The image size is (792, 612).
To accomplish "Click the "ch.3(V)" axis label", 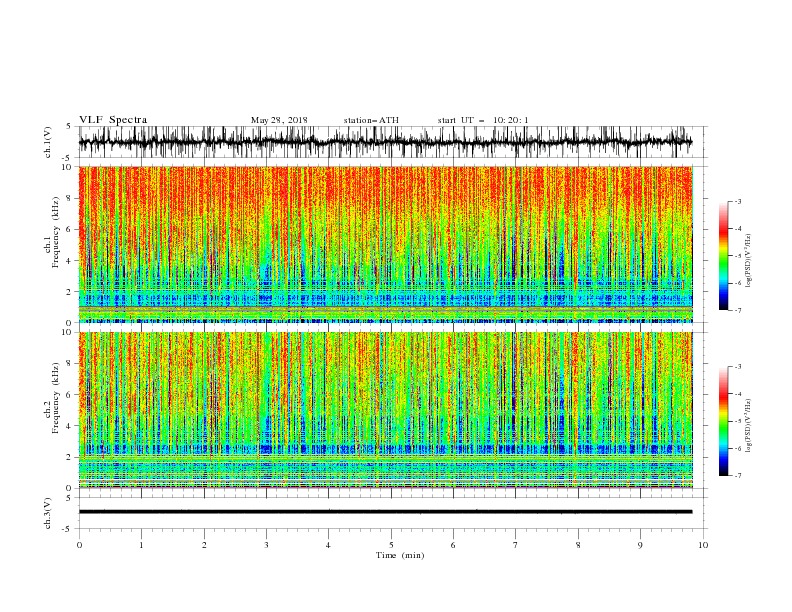I will click(x=48, y=513).
